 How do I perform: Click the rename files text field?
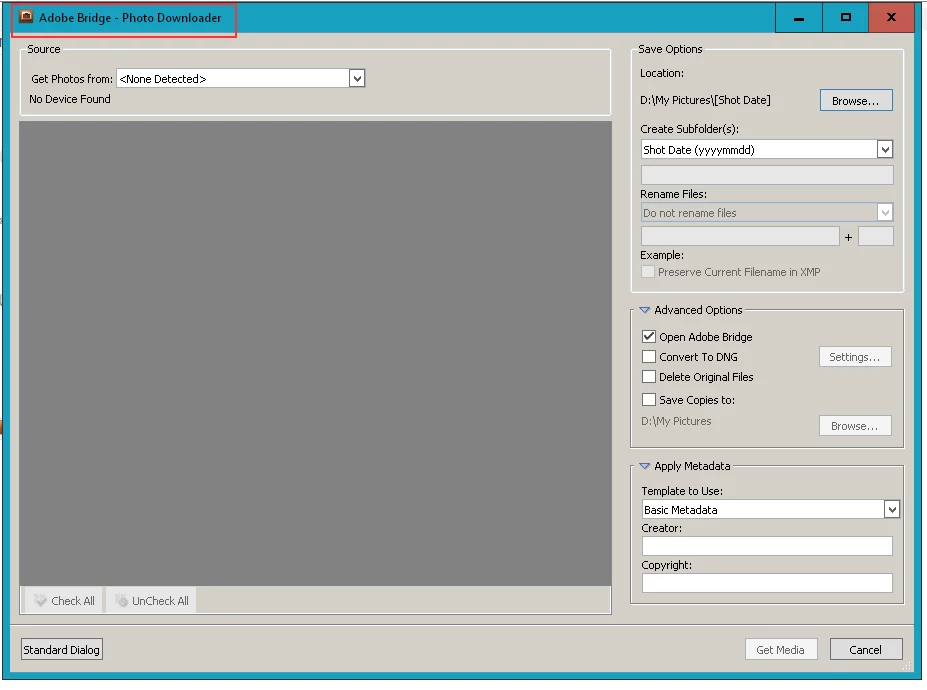[740, 237]
